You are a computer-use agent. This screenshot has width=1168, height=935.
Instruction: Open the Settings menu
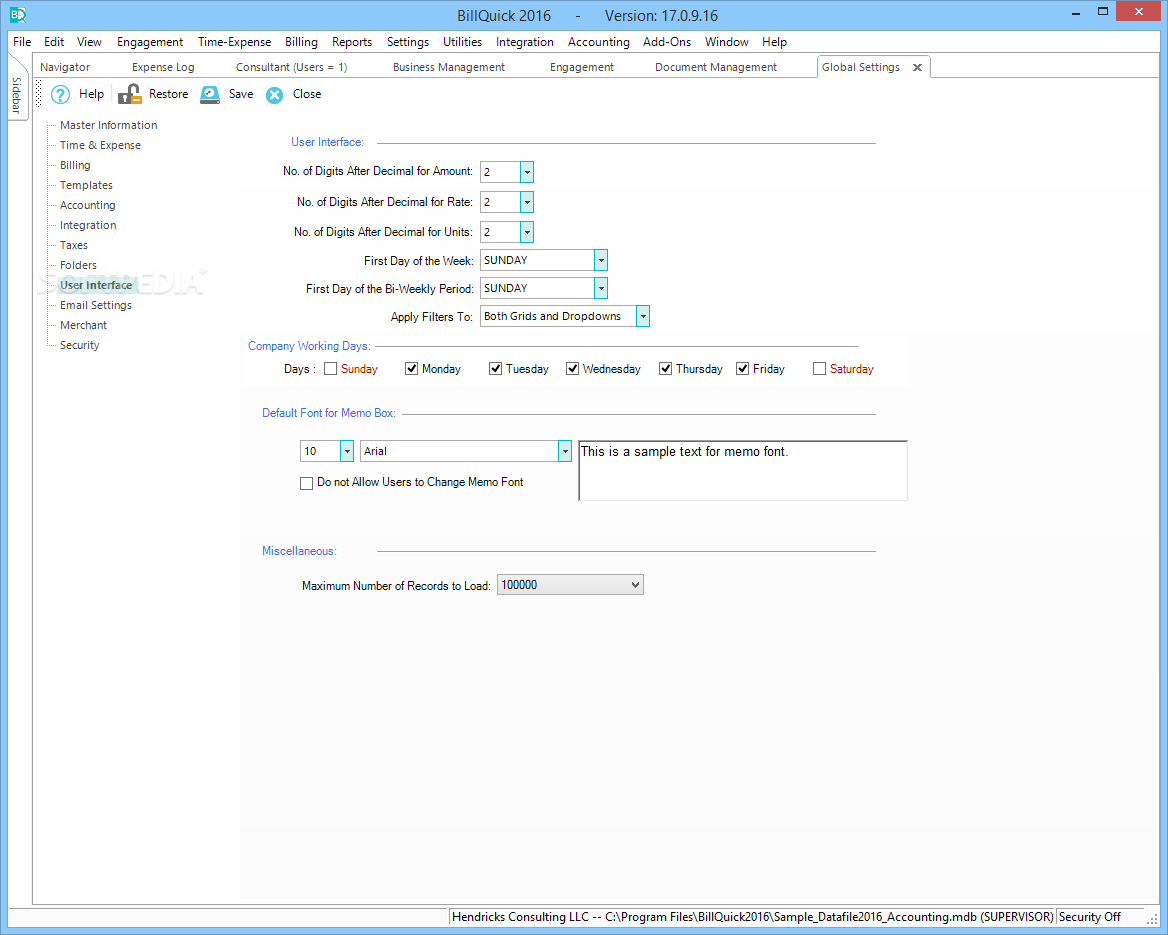point(407,42)
